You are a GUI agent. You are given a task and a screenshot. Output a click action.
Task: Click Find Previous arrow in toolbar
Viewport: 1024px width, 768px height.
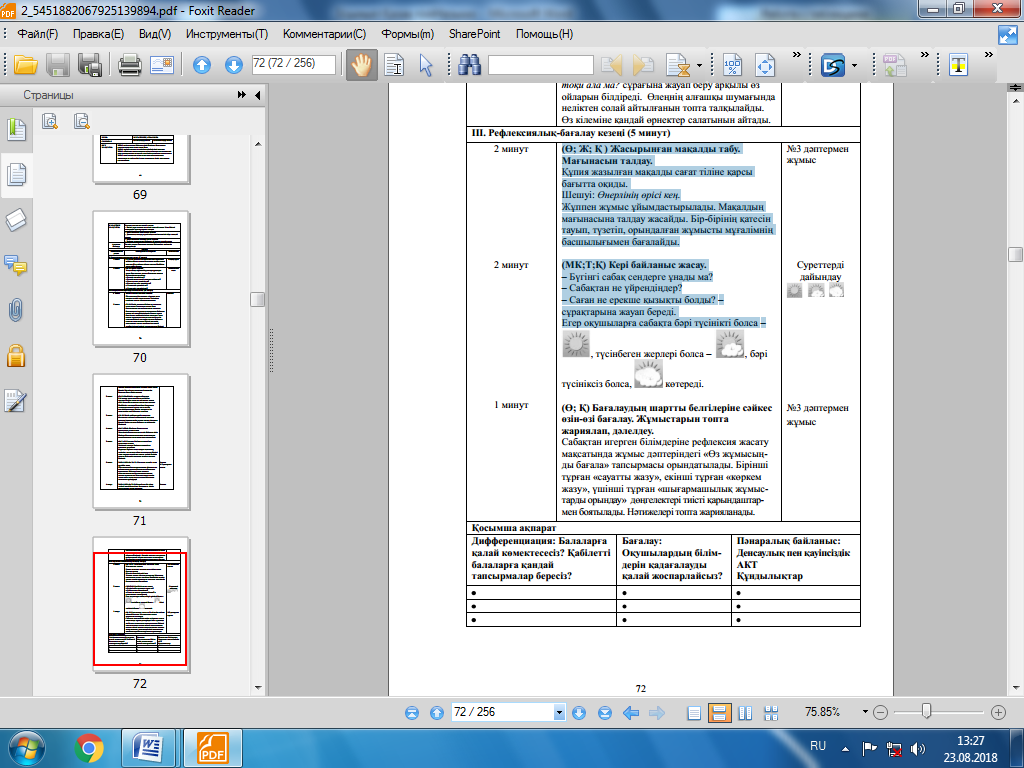pos(611,65)
